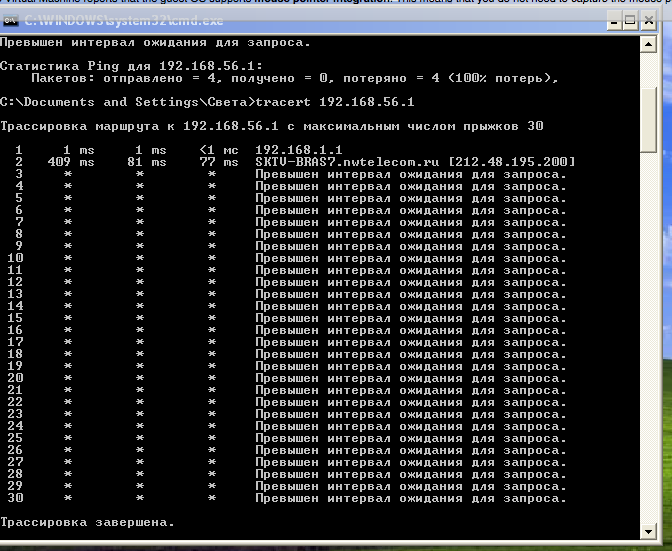Image resolution: width=672 pixels, height=551 pixels.
Task: Click the '409 ms' latency value
Action: pyautogui.click(x=71, y=162)
